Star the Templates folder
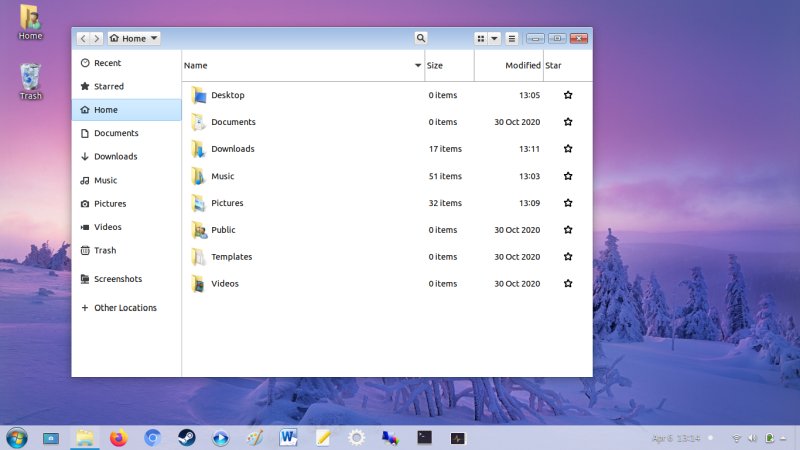 coord(568,257)
